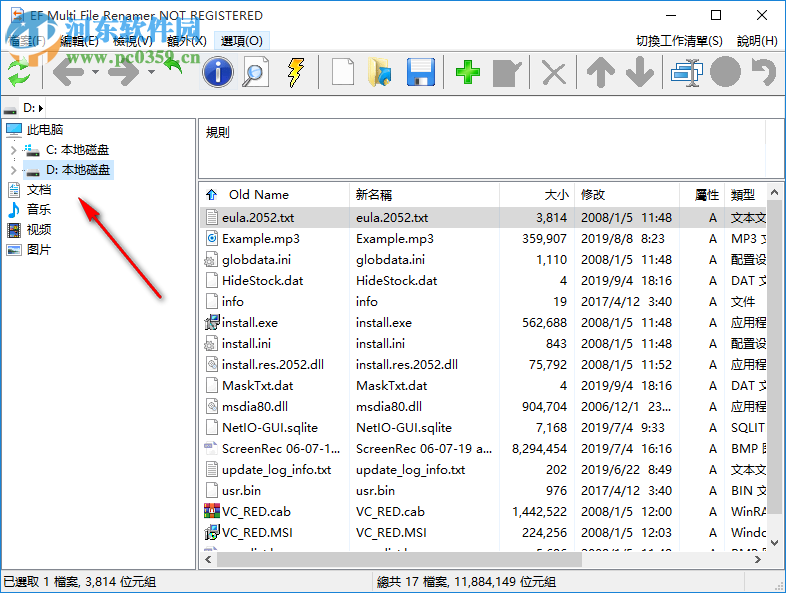786x593 pixels.
Task: Select install.exe in Old Name column
Action: pos(250,323)
